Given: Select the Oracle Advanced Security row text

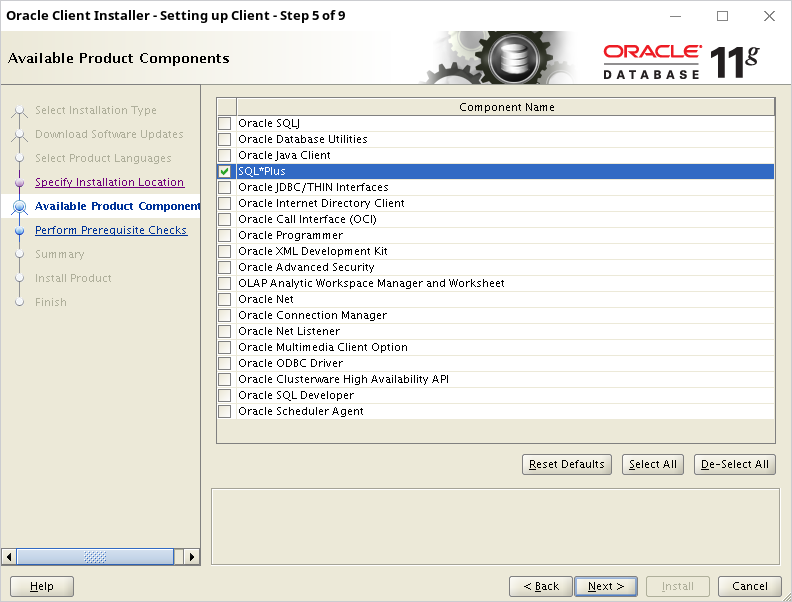Looking at the screenshot, I should (x=306, y=267).
